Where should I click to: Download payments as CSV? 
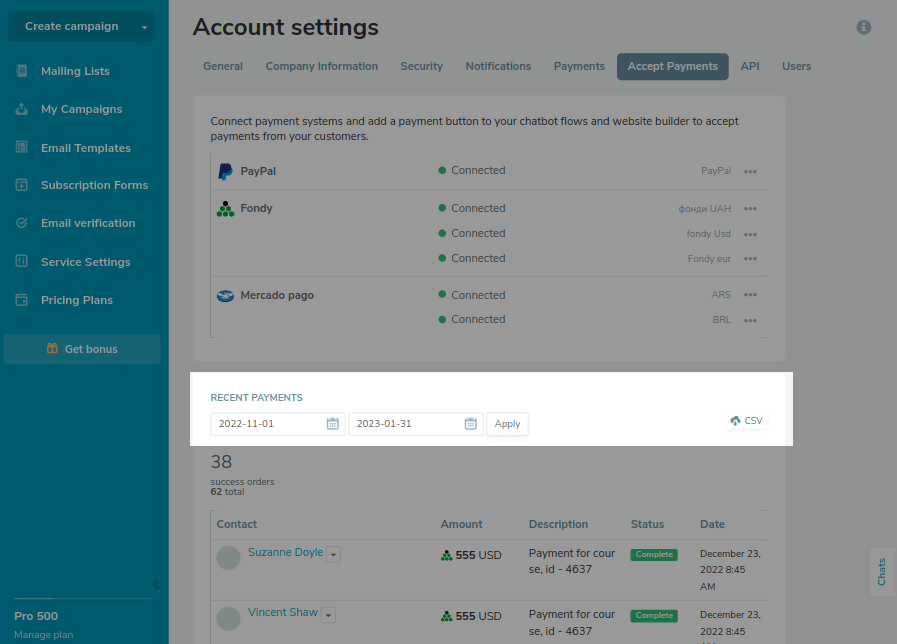pos(746,421)
